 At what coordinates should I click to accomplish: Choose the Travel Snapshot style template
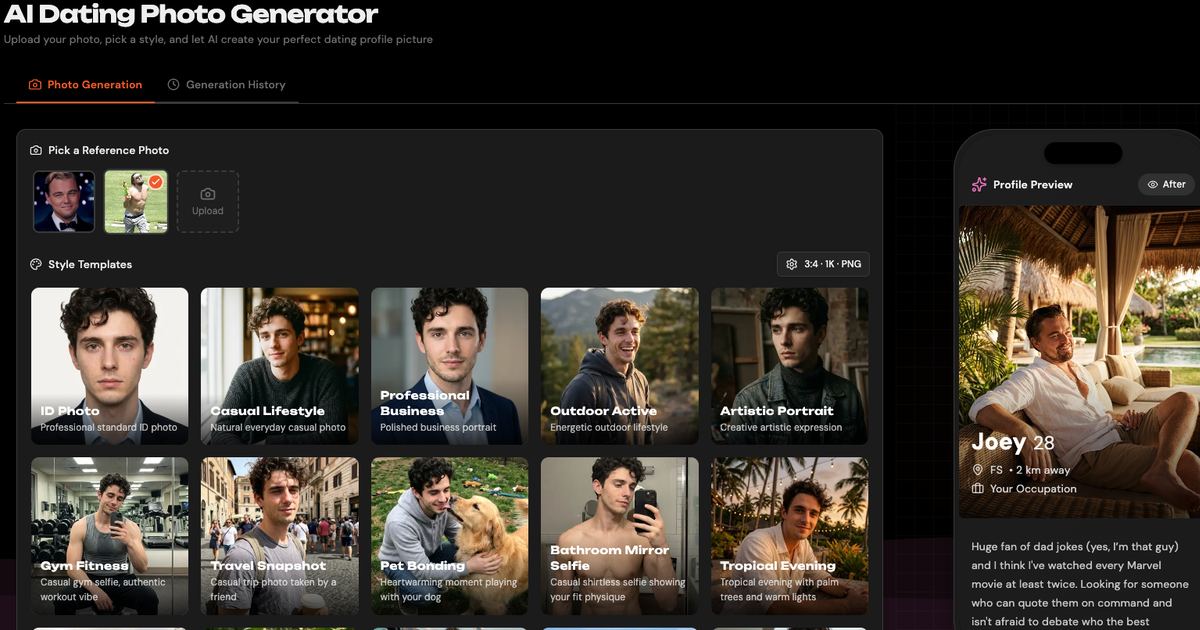tap(280, 536)
